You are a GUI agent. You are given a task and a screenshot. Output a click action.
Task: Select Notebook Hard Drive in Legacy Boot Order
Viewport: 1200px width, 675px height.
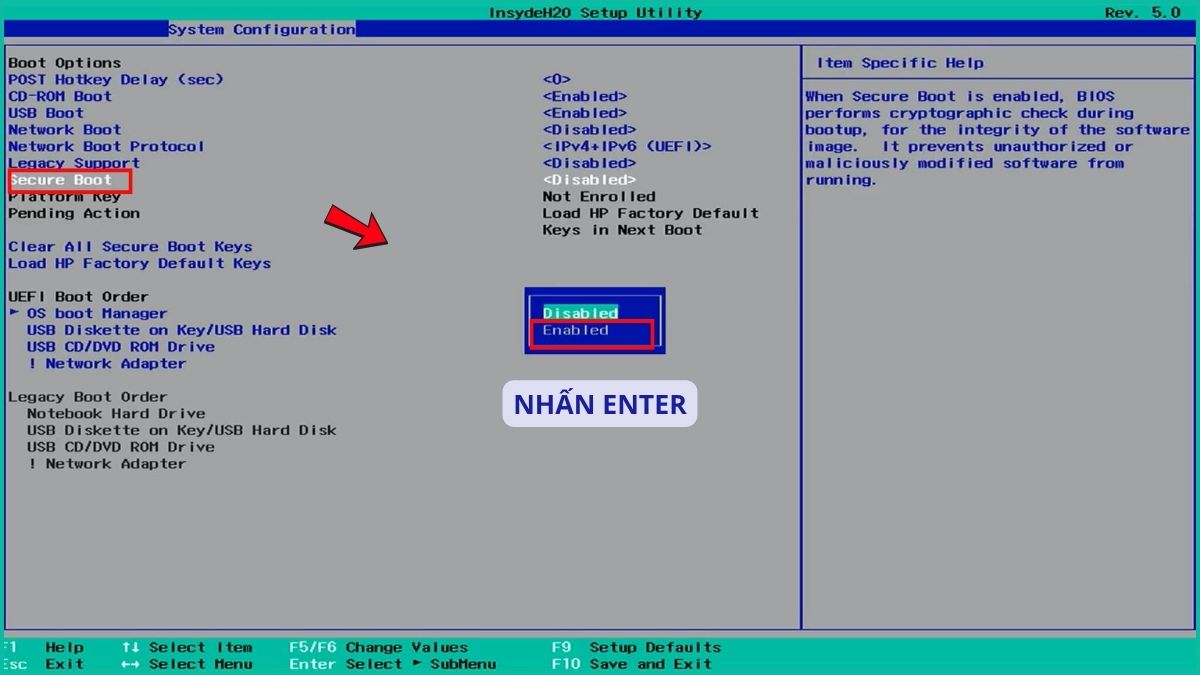[x=116, y=413]
